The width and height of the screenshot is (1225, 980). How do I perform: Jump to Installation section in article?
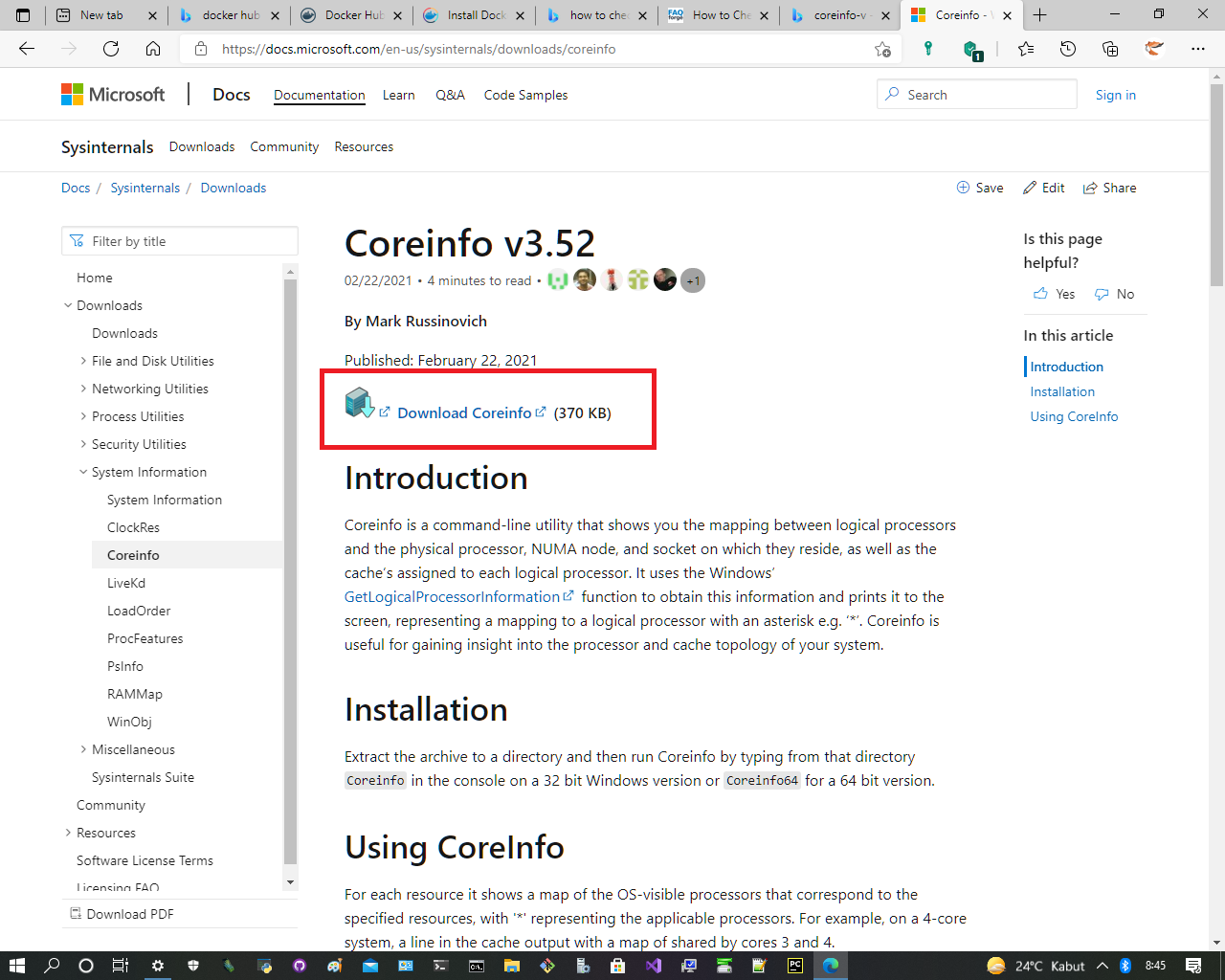tap(1062, 391)
